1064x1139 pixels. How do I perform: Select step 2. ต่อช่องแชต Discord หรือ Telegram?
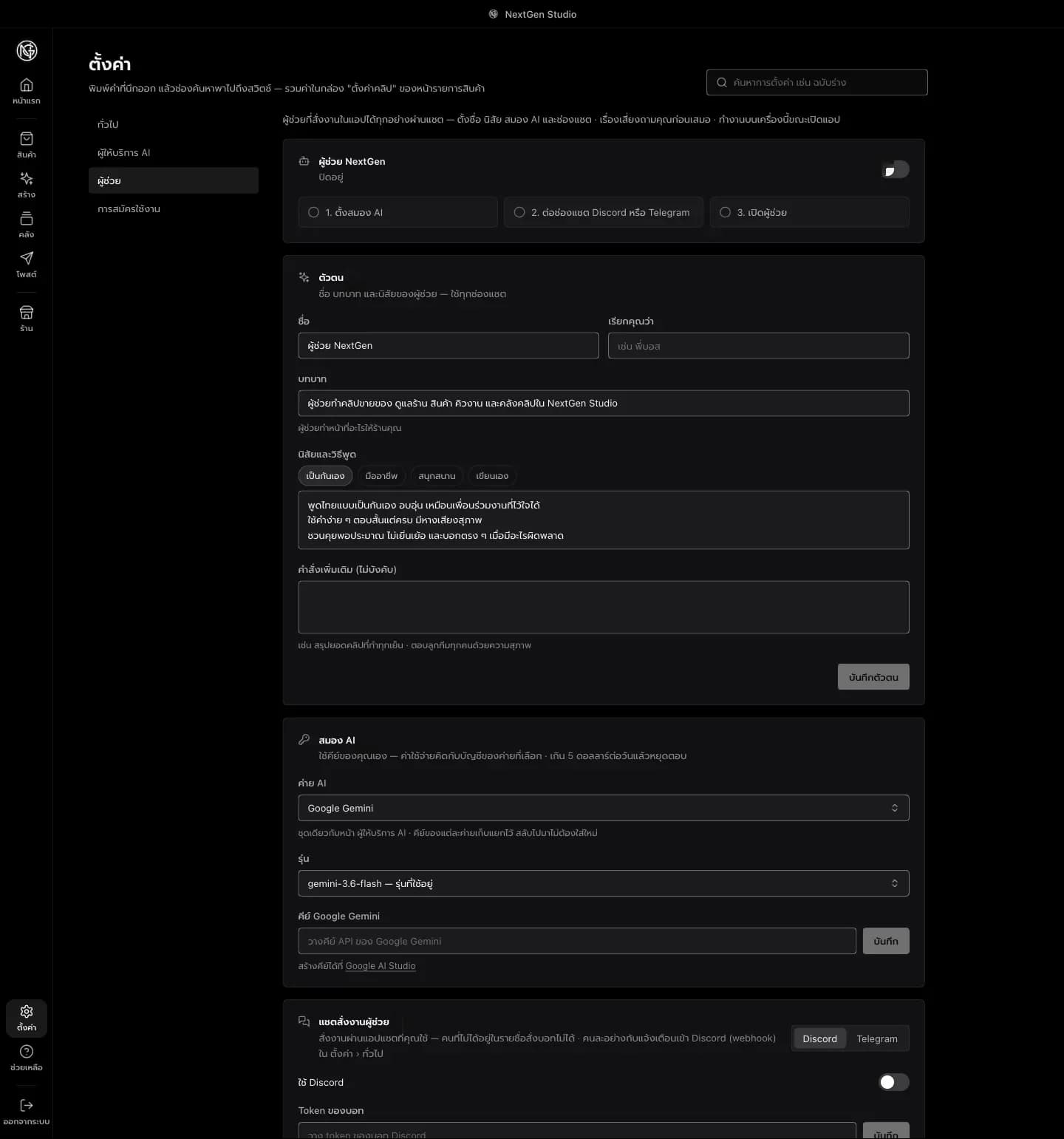pyautogui.click(x=604, y=212)
